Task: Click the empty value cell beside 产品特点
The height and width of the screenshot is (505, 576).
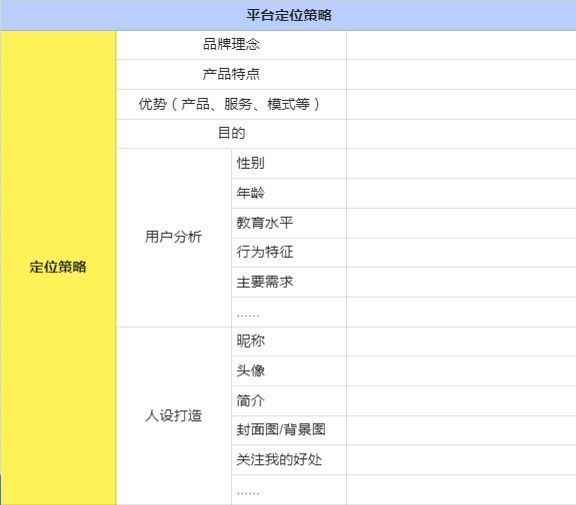Action: coord(461,74)
